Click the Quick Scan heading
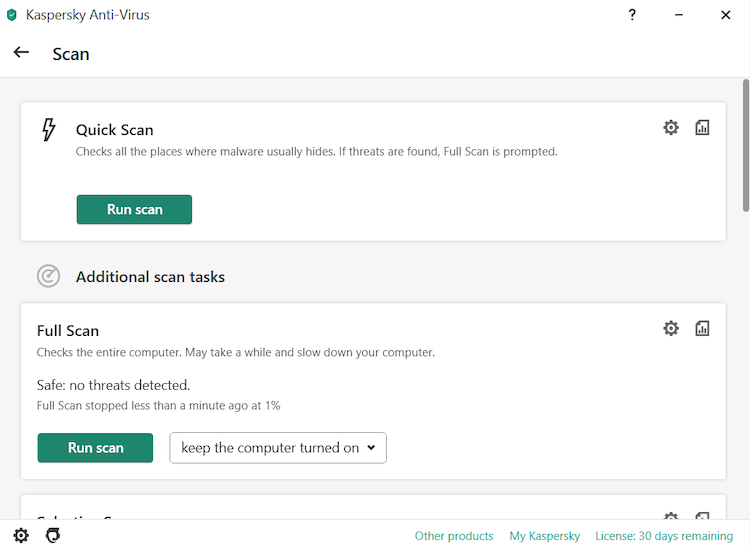This screenshot has height=551, width=750. click(x=115, y=130)
